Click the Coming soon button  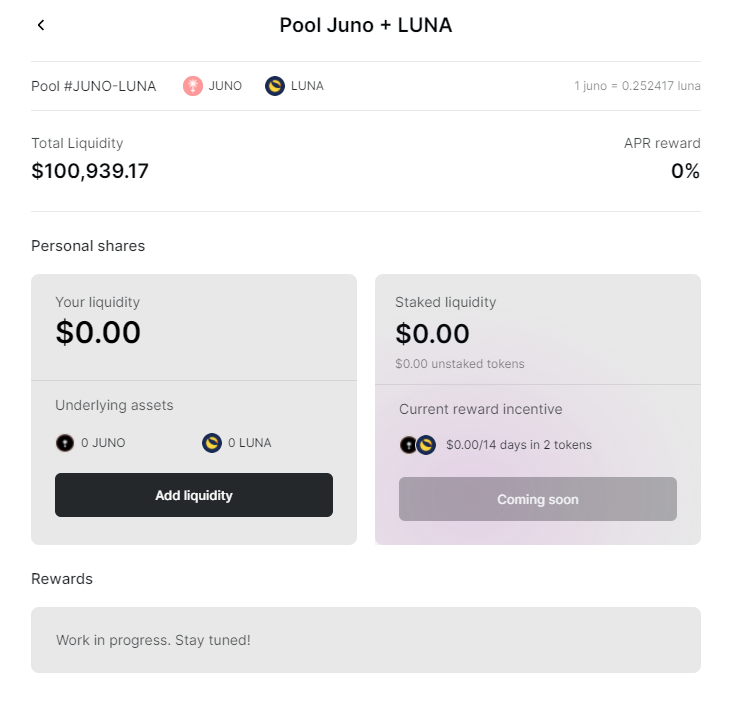[538, 499]
